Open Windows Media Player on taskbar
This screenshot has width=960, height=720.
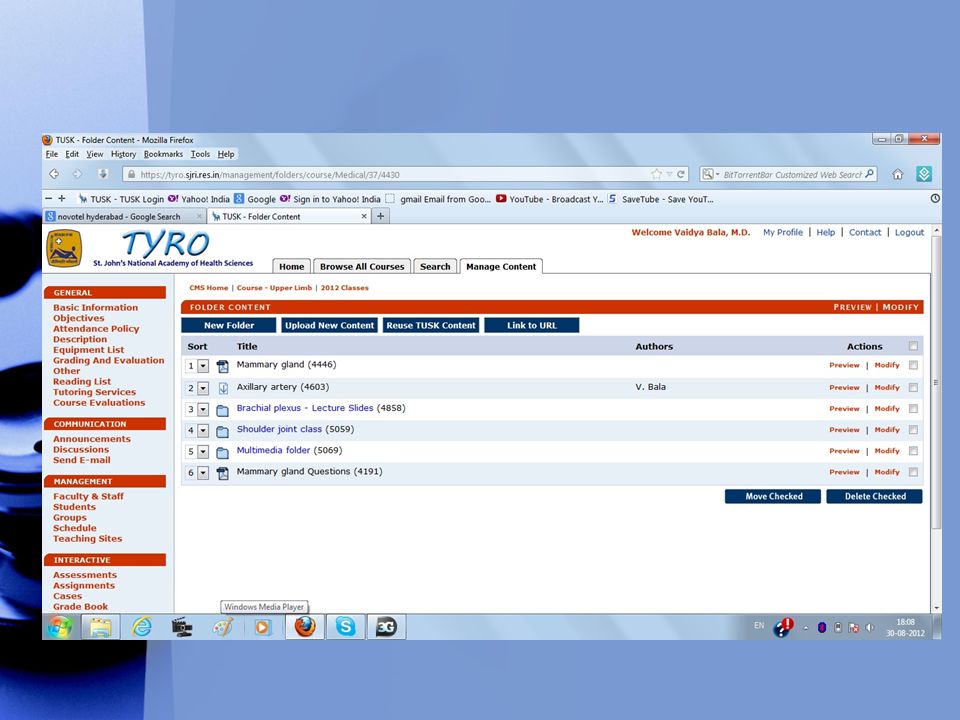point(263,627)
